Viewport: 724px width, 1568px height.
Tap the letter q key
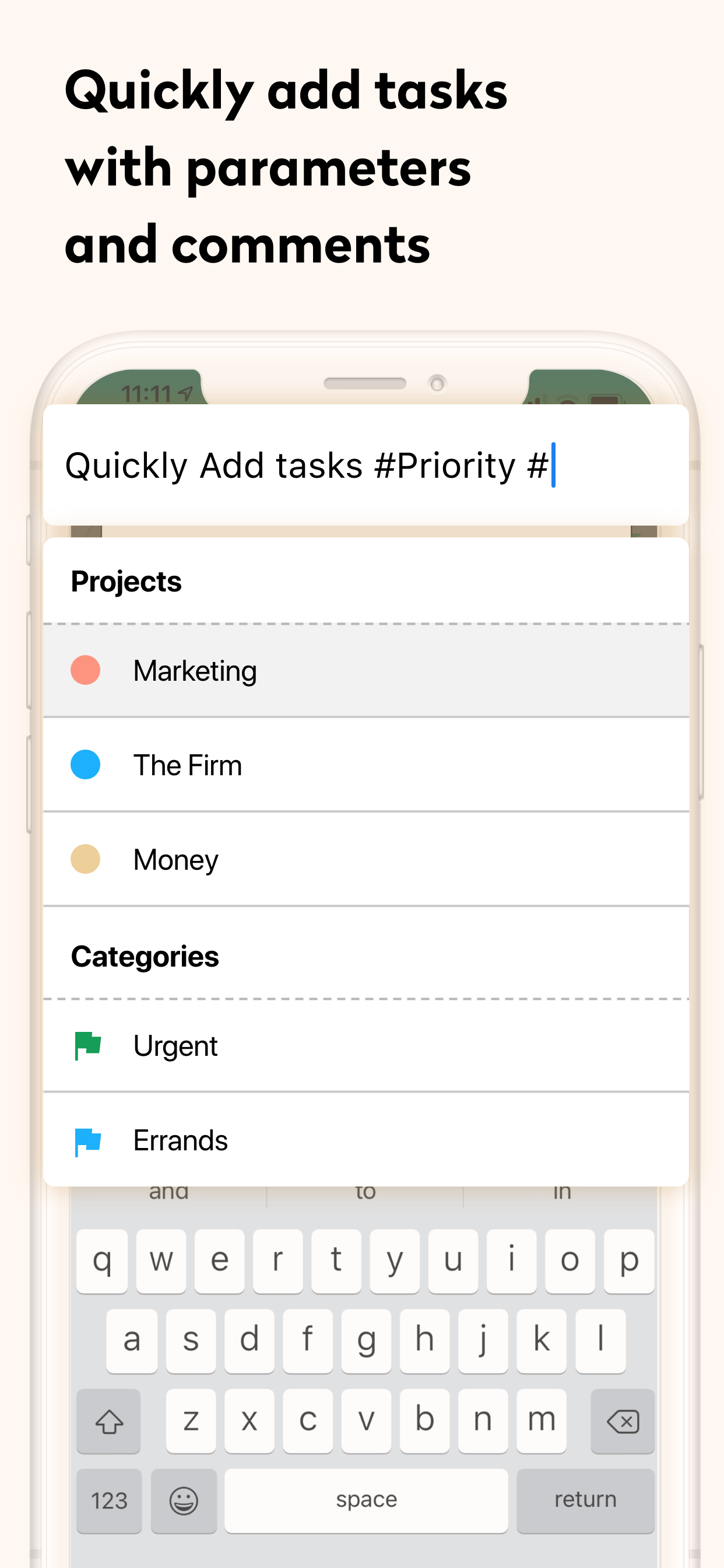pos(102,1261)
